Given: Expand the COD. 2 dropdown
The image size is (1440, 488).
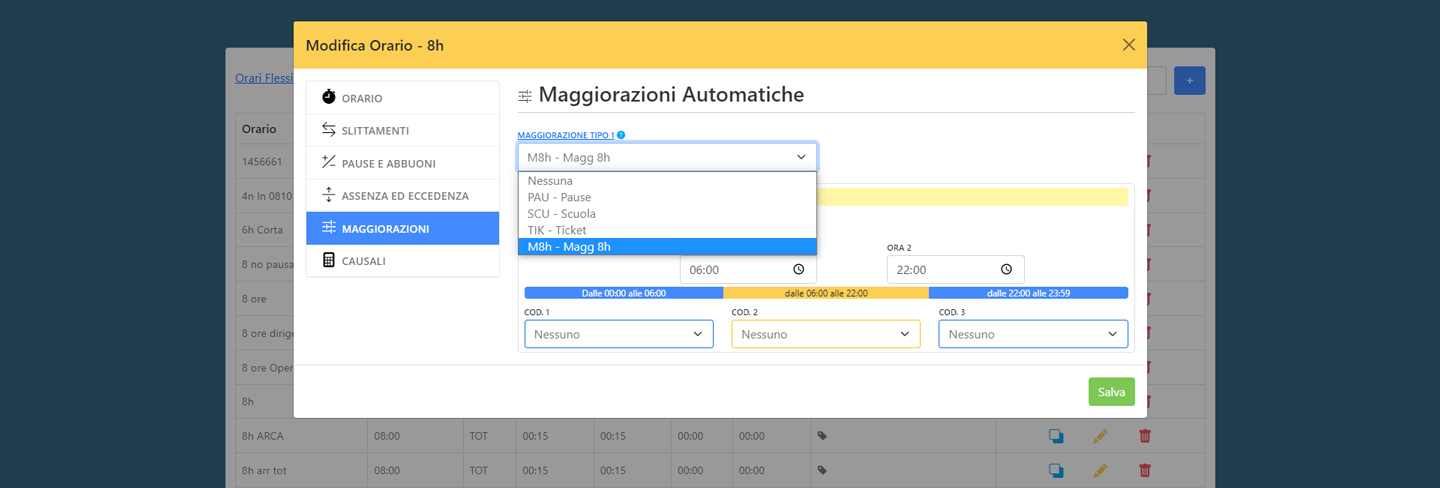Looking at the screenshot, I should (x=826, y=334).
